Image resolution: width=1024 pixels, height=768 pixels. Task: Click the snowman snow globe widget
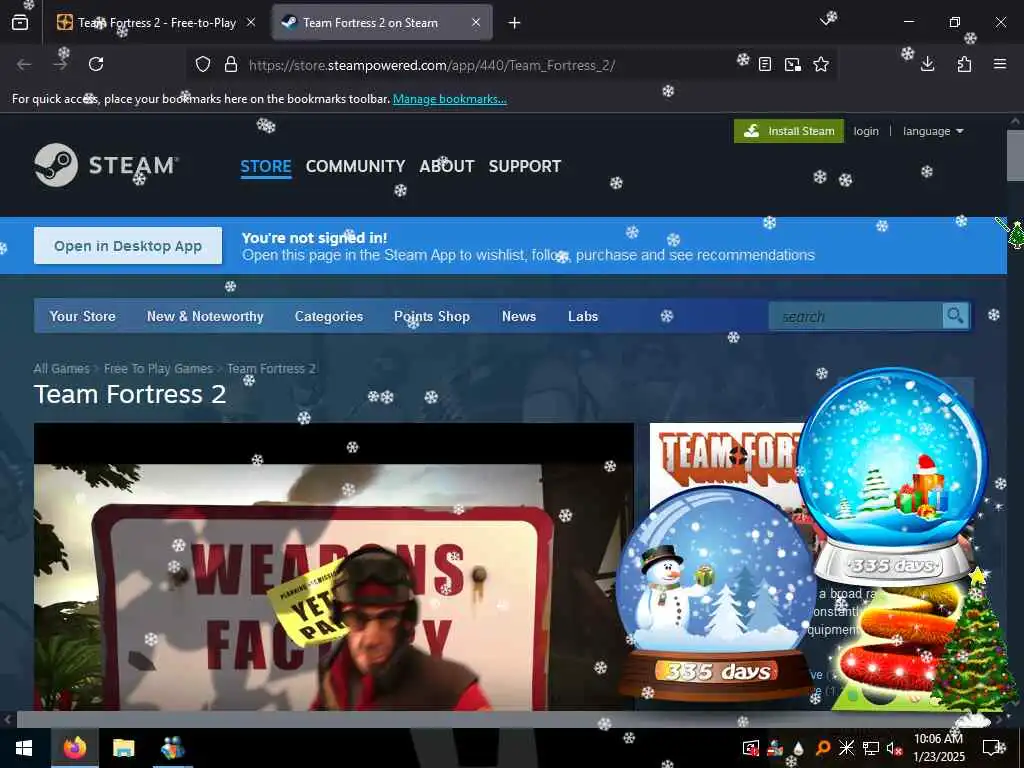point(716,594)
